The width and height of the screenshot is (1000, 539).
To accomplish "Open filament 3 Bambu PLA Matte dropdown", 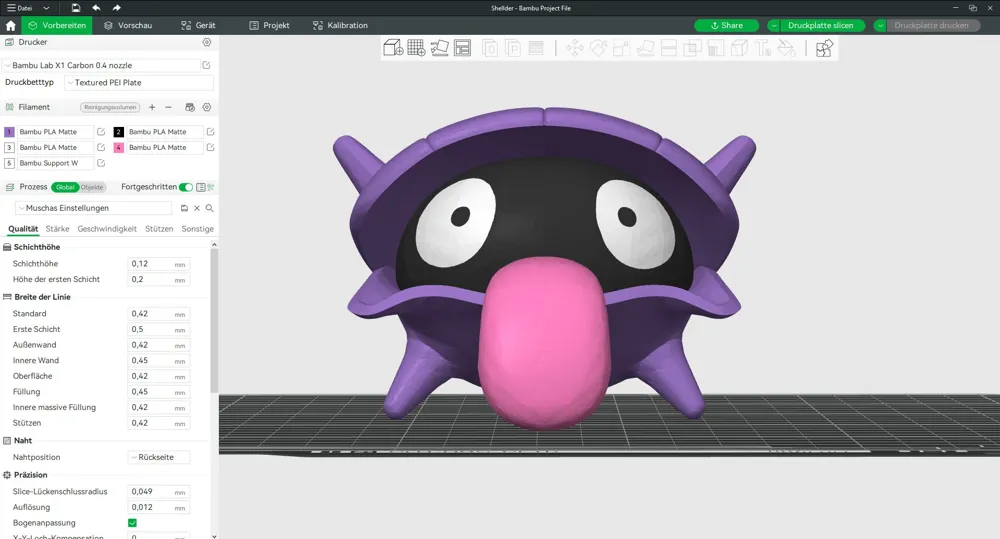I will pyautogui.click(x=55, y=147).
